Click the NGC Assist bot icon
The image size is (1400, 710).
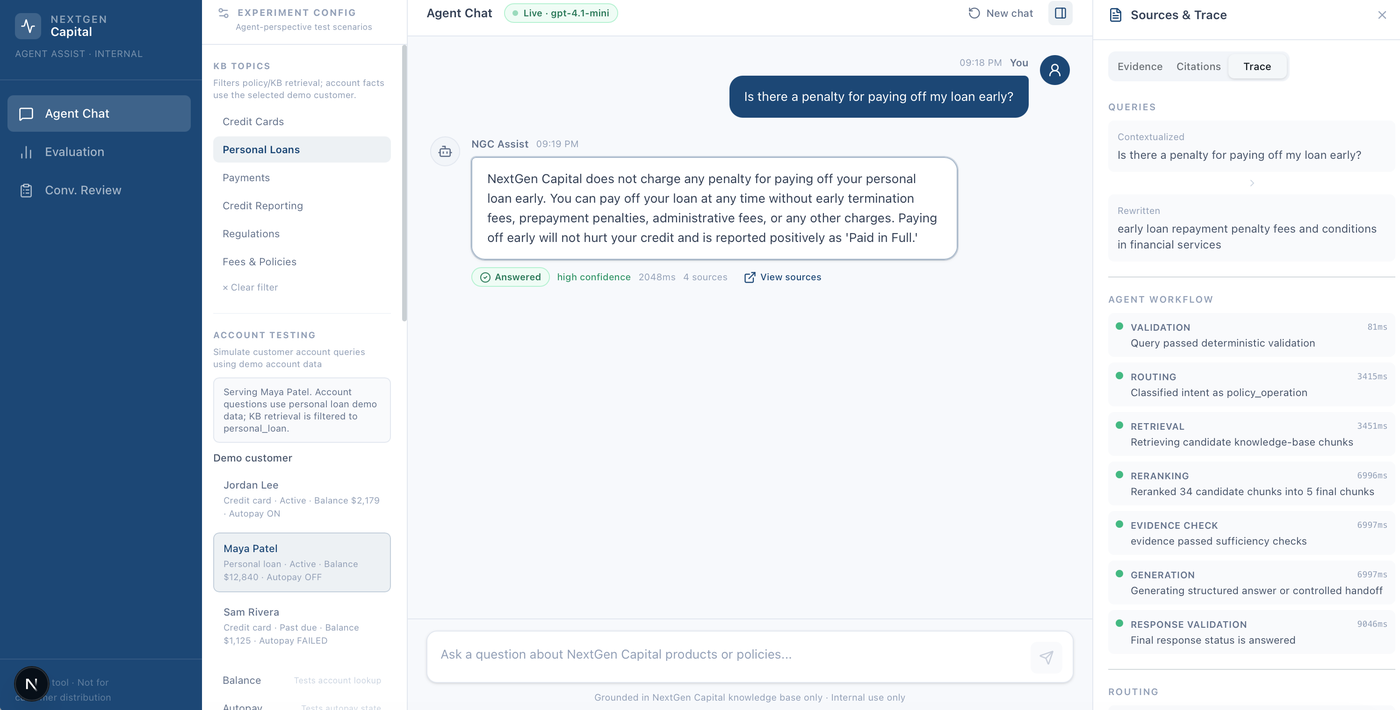click(445, 151)
